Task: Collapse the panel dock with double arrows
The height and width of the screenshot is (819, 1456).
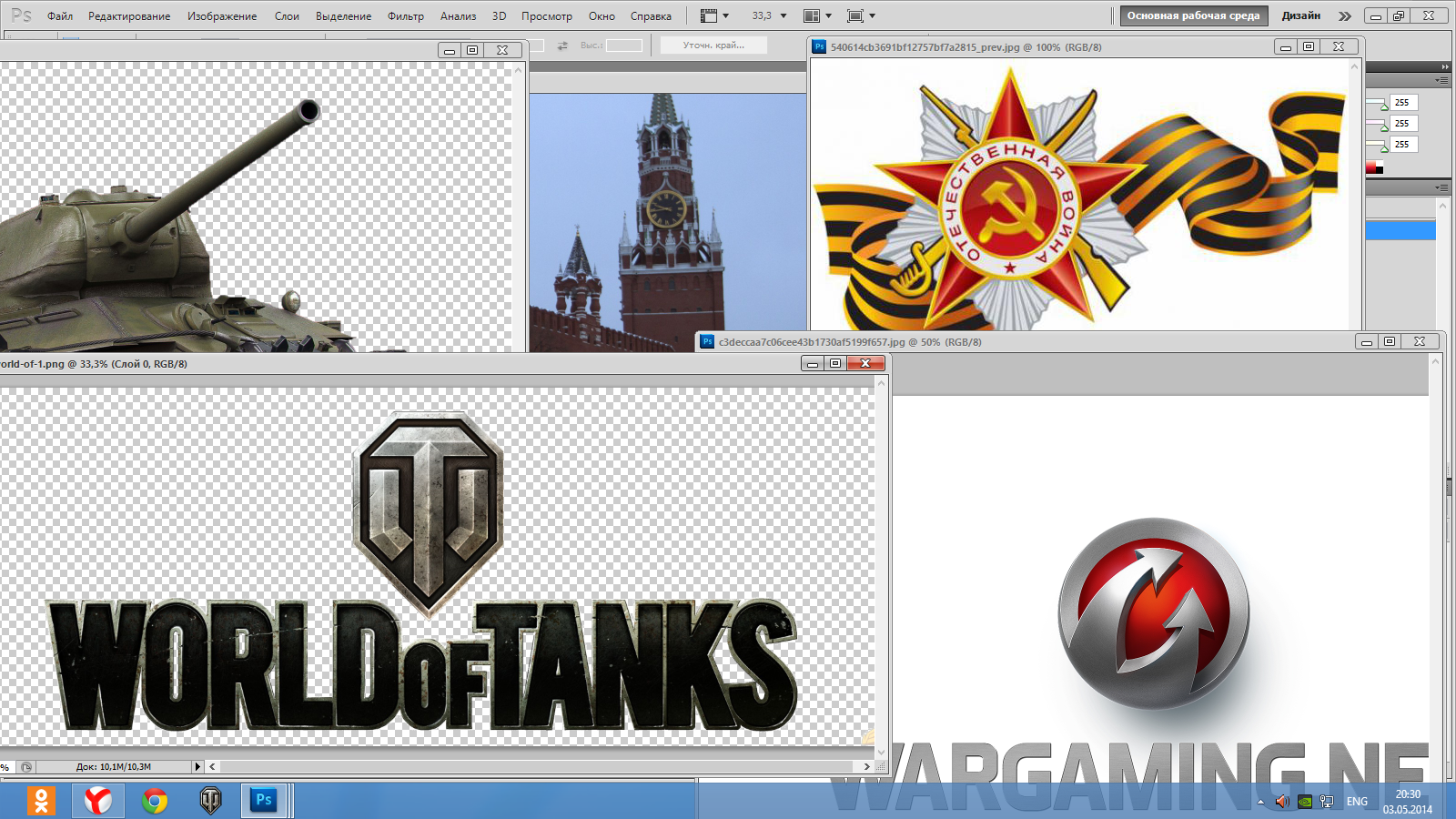Action: pyautogui.click(x=1444, y=67)
